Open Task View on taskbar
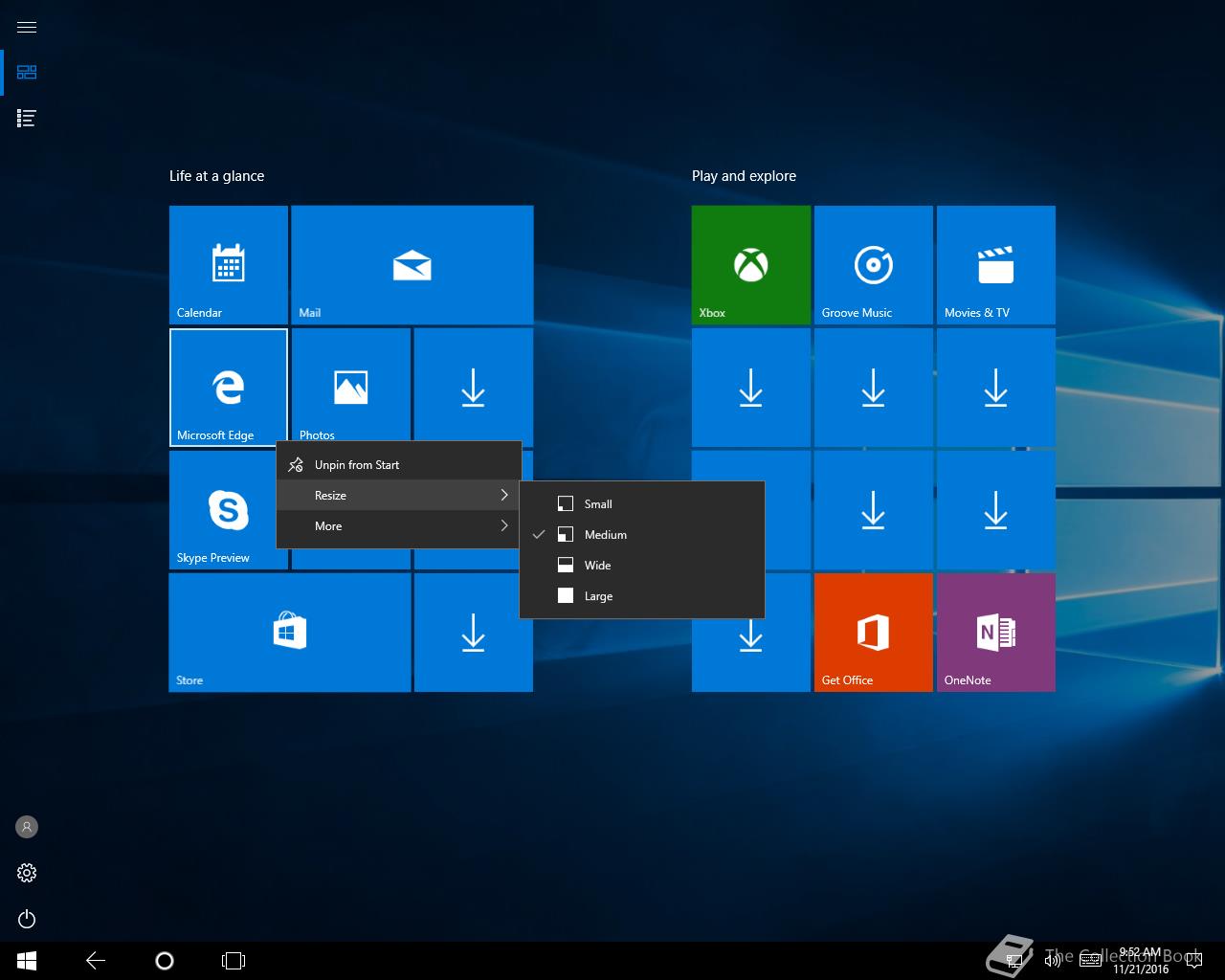Viewport: 1225px width, 980px height. pos(234,961)
